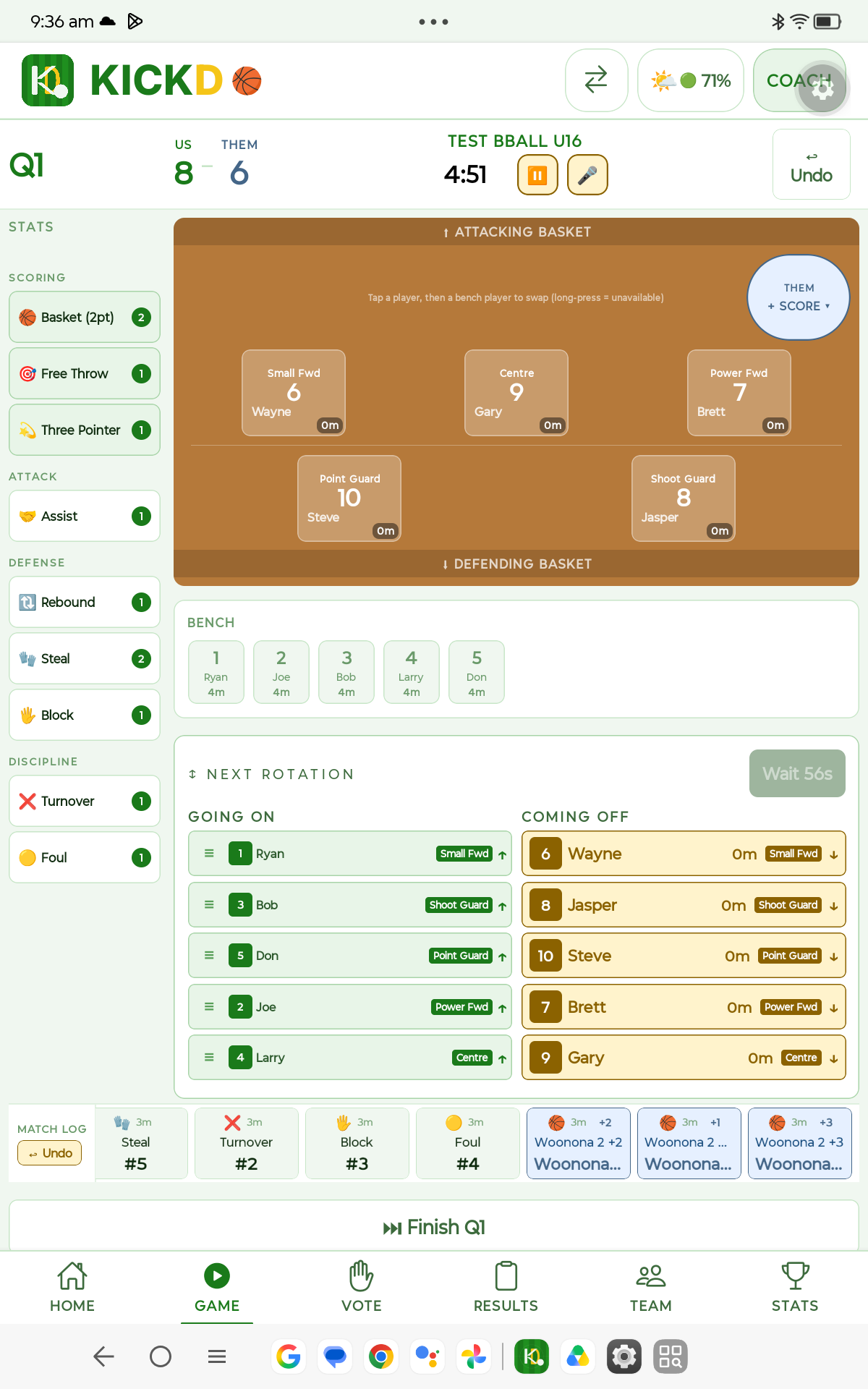Finish Q1 of the game
Viewport: 868px width, 1389px height.
[434, 1227]
